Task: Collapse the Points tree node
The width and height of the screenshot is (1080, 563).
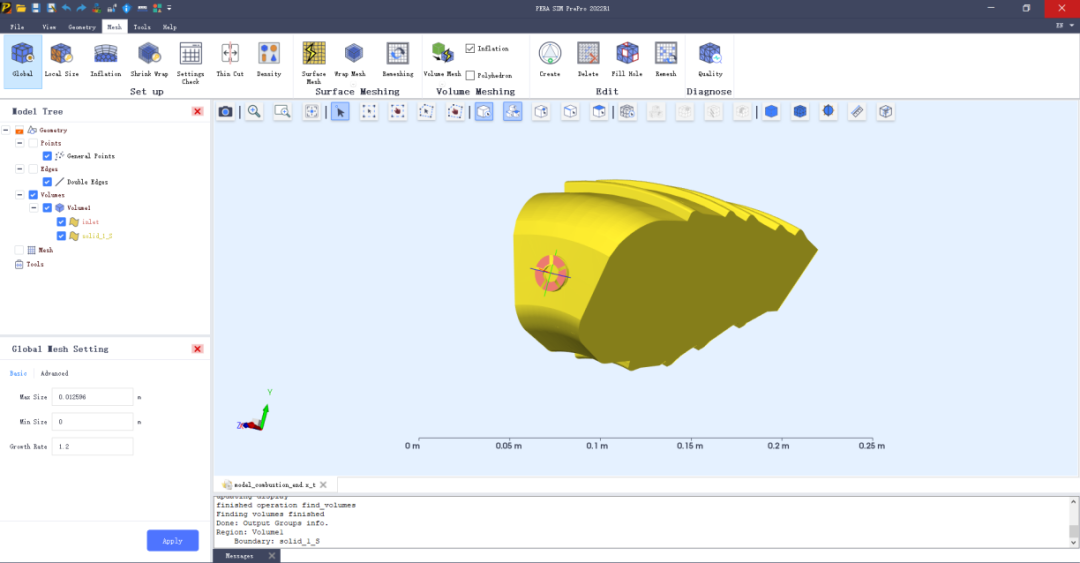Action: click(x=19, y=143)
